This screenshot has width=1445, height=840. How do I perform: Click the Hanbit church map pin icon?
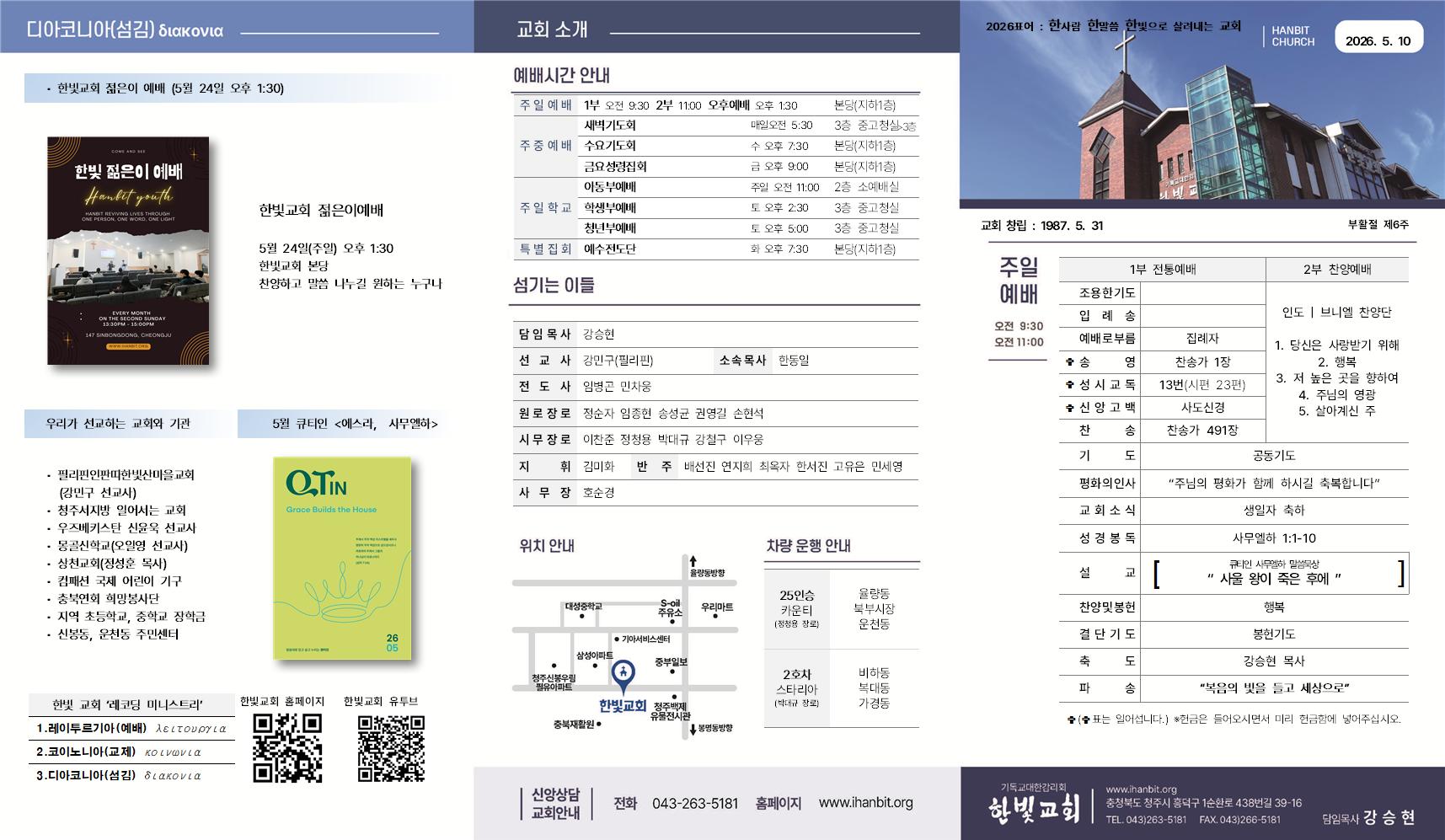click(623, 677)
